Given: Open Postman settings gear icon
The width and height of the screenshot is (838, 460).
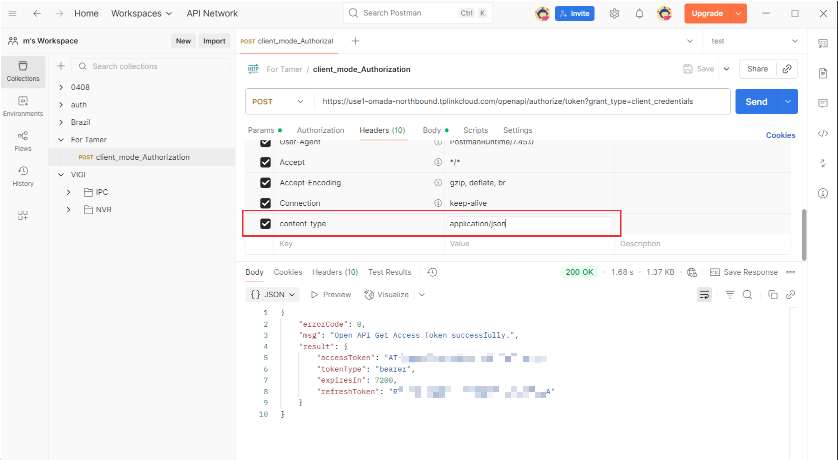Looking at the screenshot, I should tap(614, 14).
